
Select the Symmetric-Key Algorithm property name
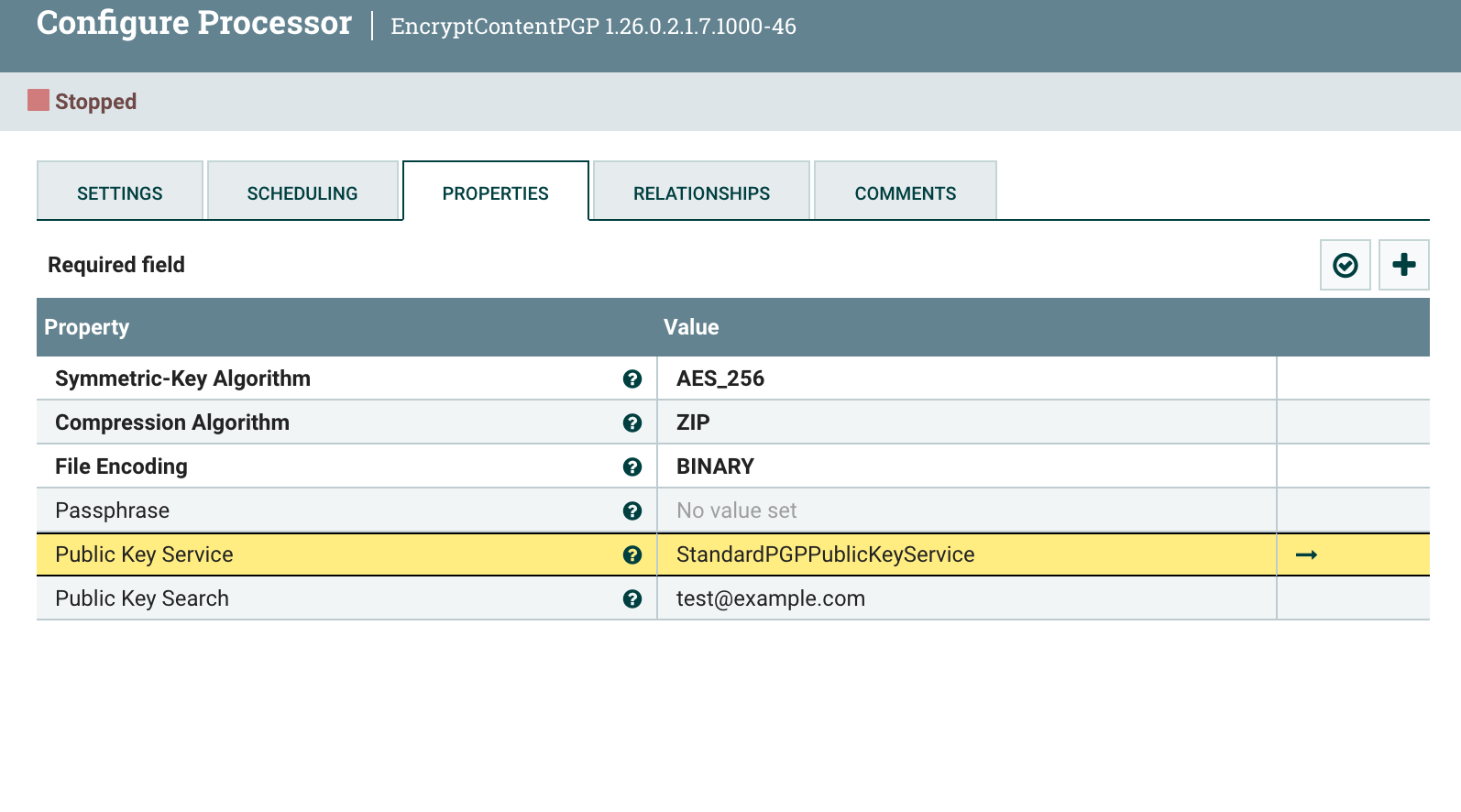[x=182, y=379]
